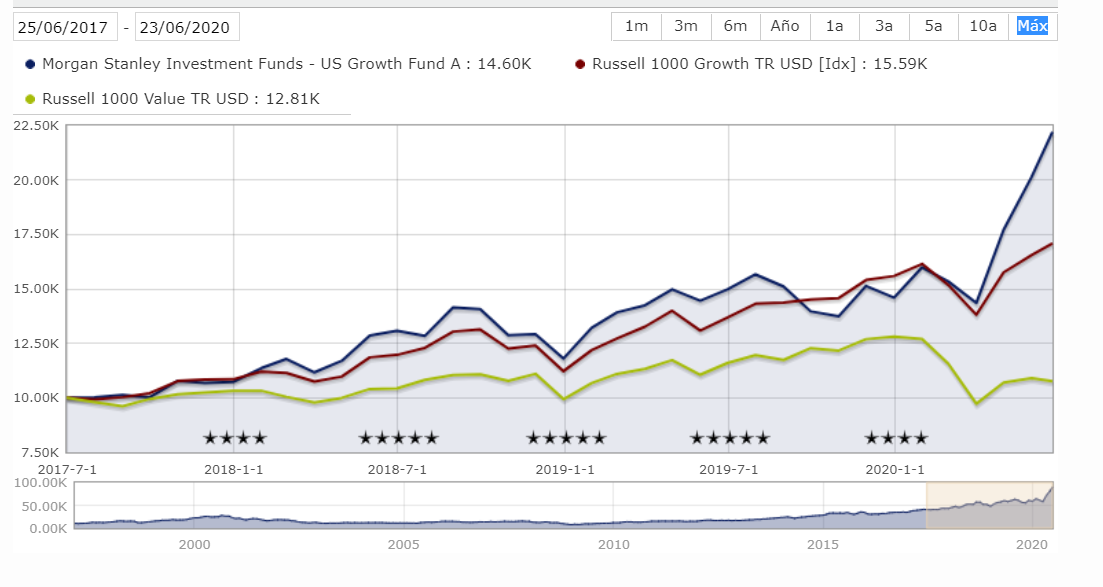Image resolution: width=1103 pixels, height=587 pixels.
Task: Pick the 5a time range
Action: [x=933, y=27]
